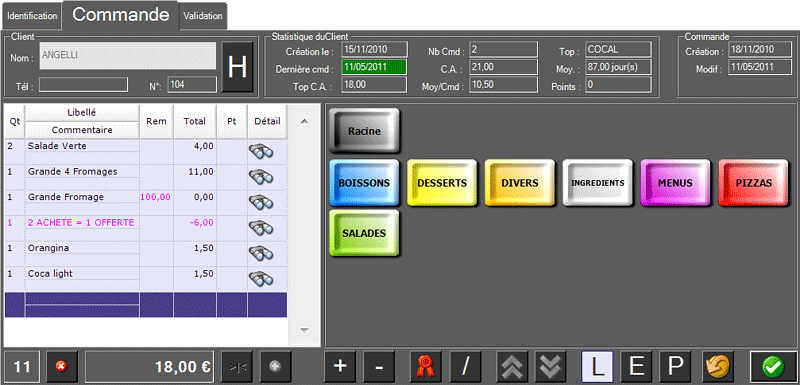Click the Qt column header
This screenshot has width=800, height=385.
pyautogui.click(x=15, y=121)
